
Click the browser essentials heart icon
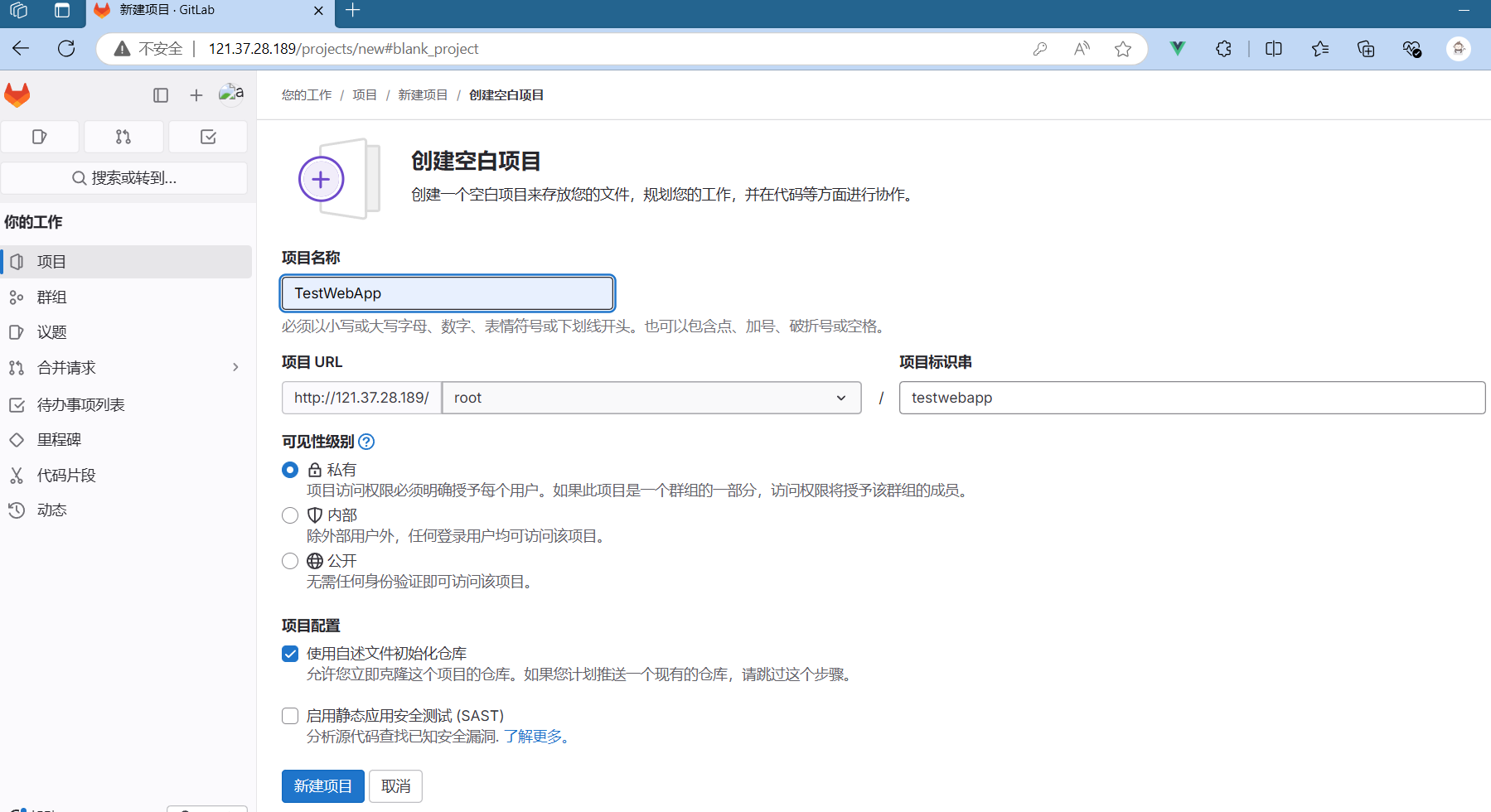pos(1412,49)
